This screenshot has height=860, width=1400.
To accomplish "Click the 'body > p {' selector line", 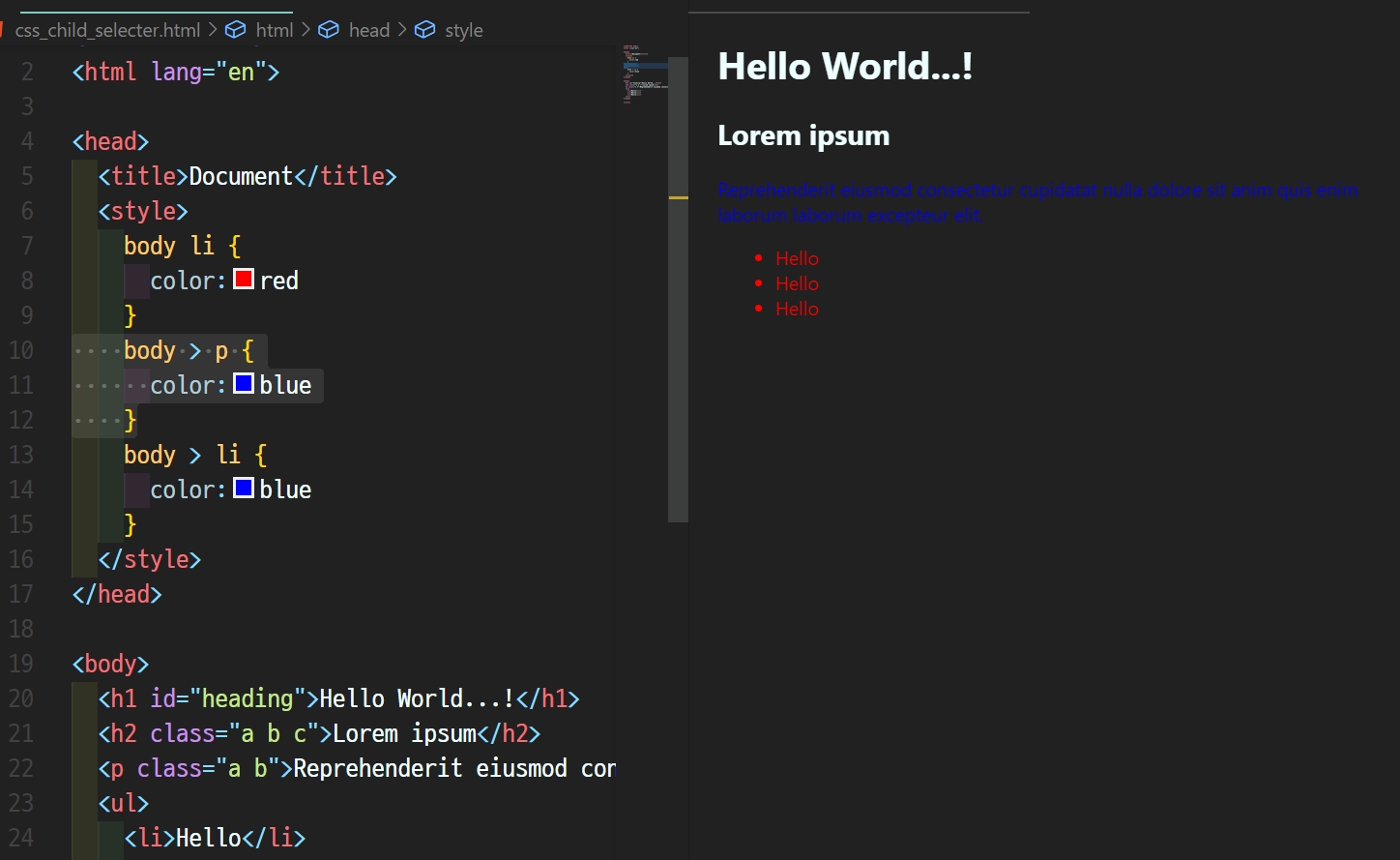I will [x=189, y=350].
